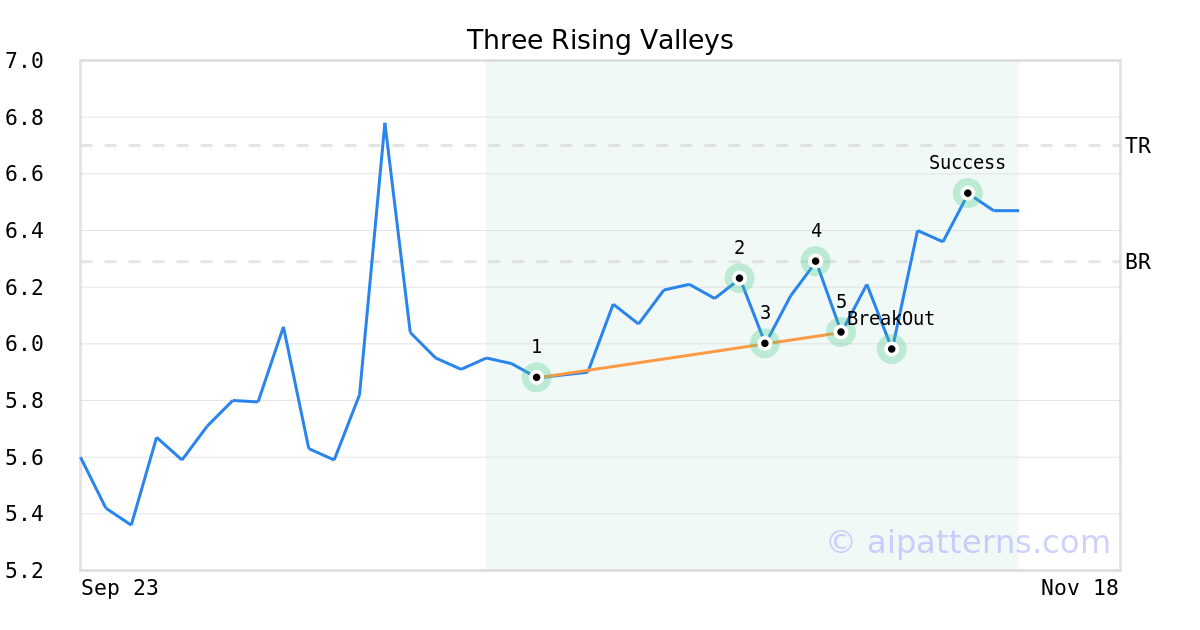Click the Success text annotation
The height and width of the screenshot is (630, 1200).
click(967, 163)
